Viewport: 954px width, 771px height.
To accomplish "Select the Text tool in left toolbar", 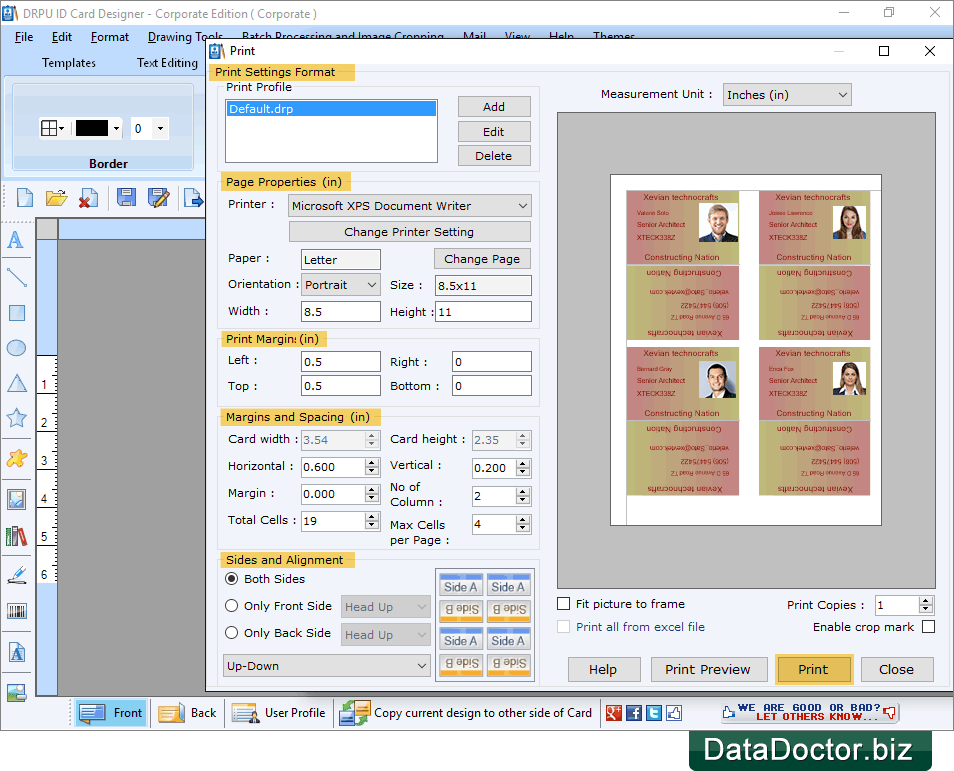I will coord(16,240).
